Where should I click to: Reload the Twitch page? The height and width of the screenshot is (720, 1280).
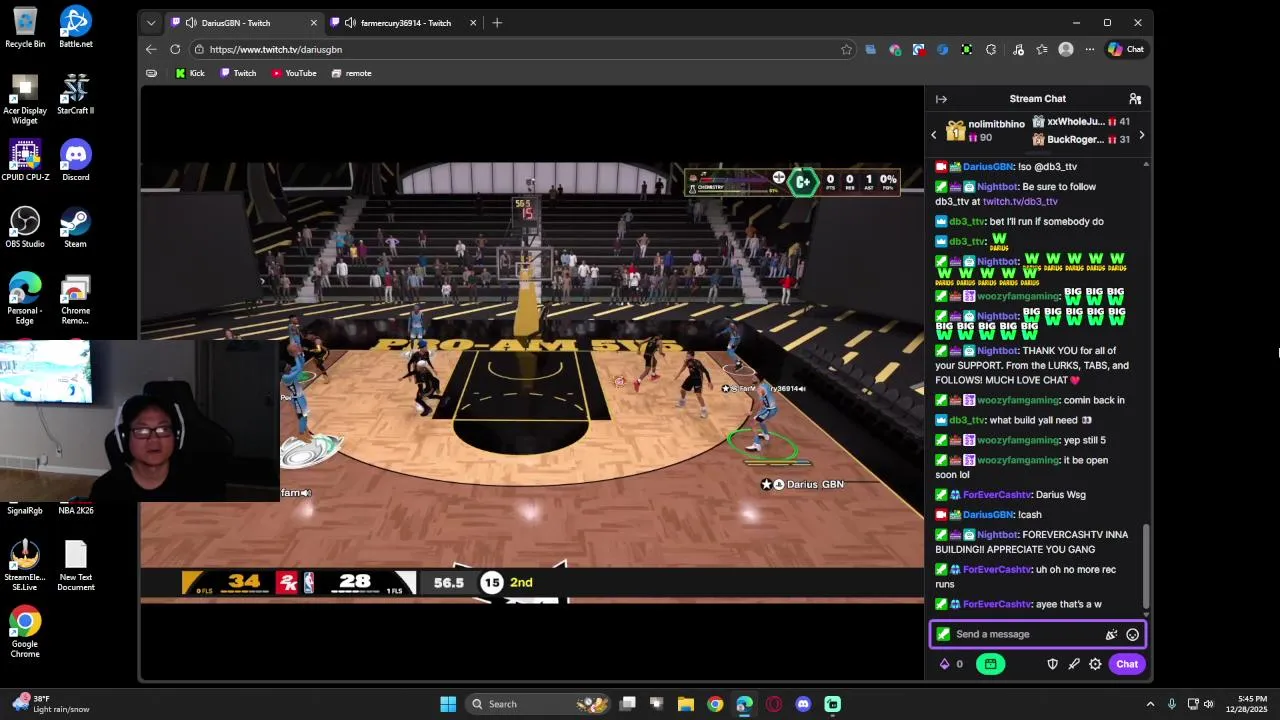pyautogui.click(x=175, y=49)
